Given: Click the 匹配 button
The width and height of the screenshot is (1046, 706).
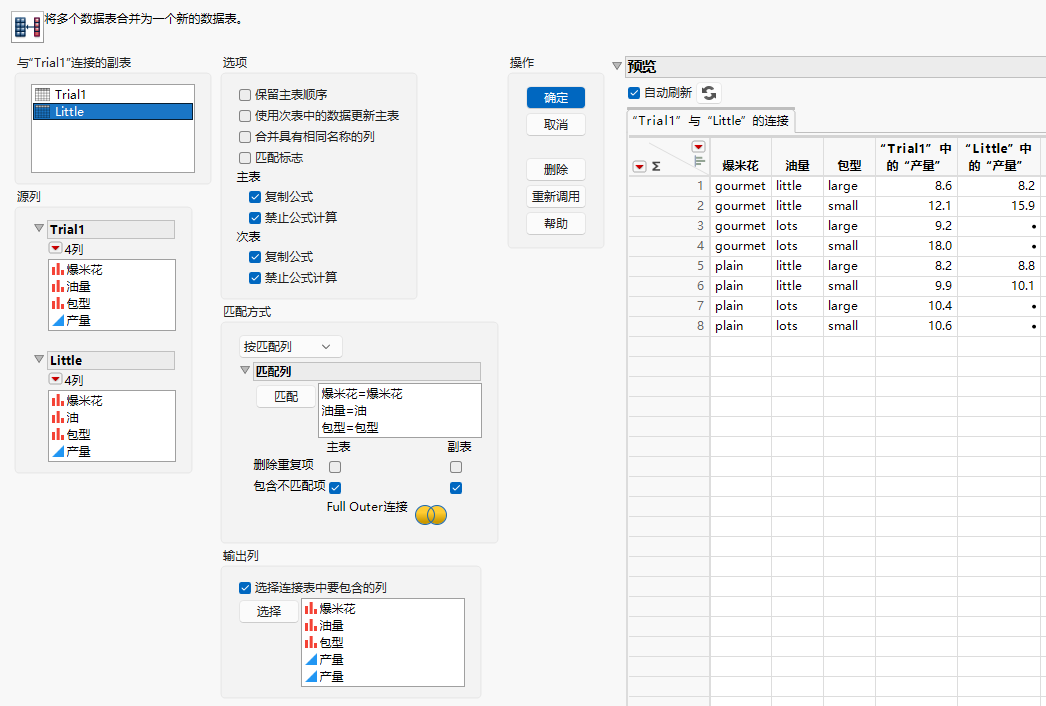Looking at the screenshot, I should point(286,396).
